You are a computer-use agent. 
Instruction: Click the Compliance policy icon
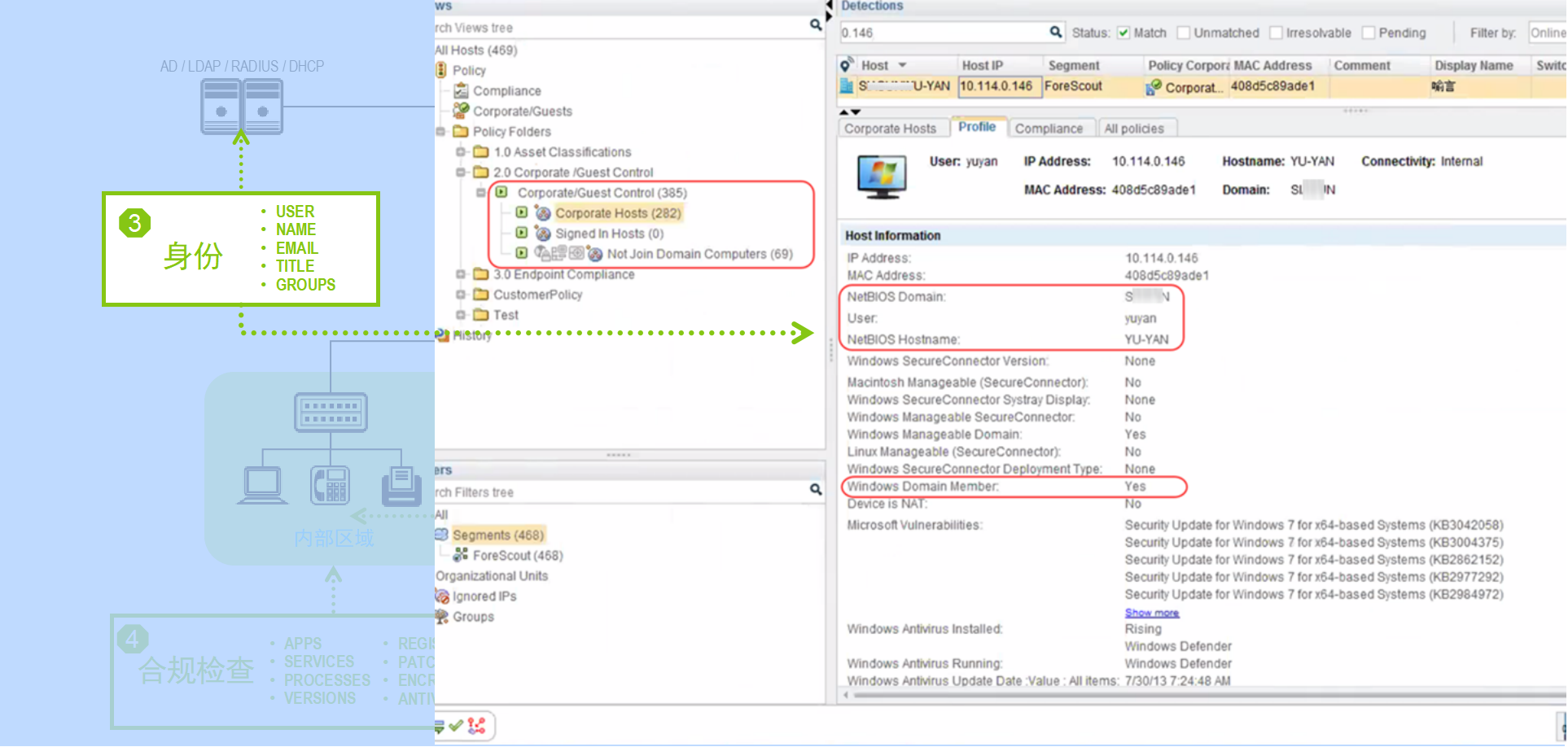tap(461, 90)
